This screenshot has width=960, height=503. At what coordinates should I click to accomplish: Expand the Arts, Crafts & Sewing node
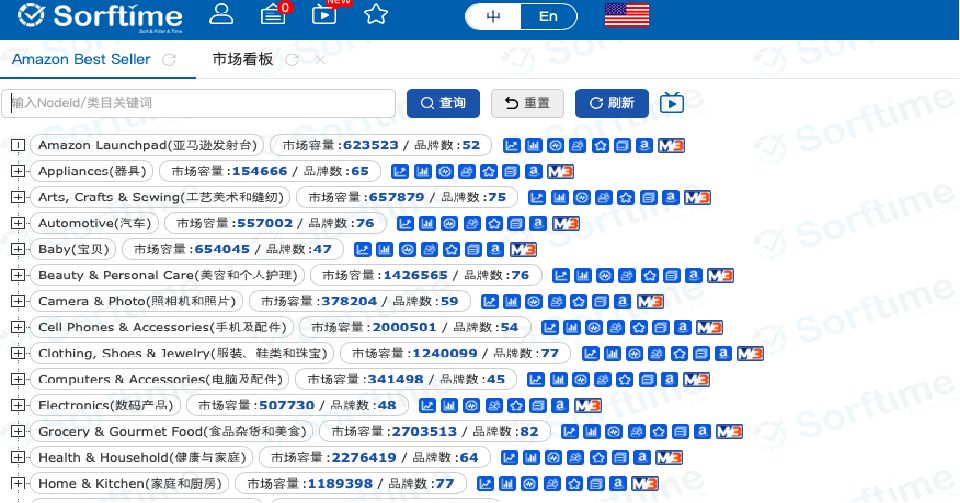(x=18, y=198)
